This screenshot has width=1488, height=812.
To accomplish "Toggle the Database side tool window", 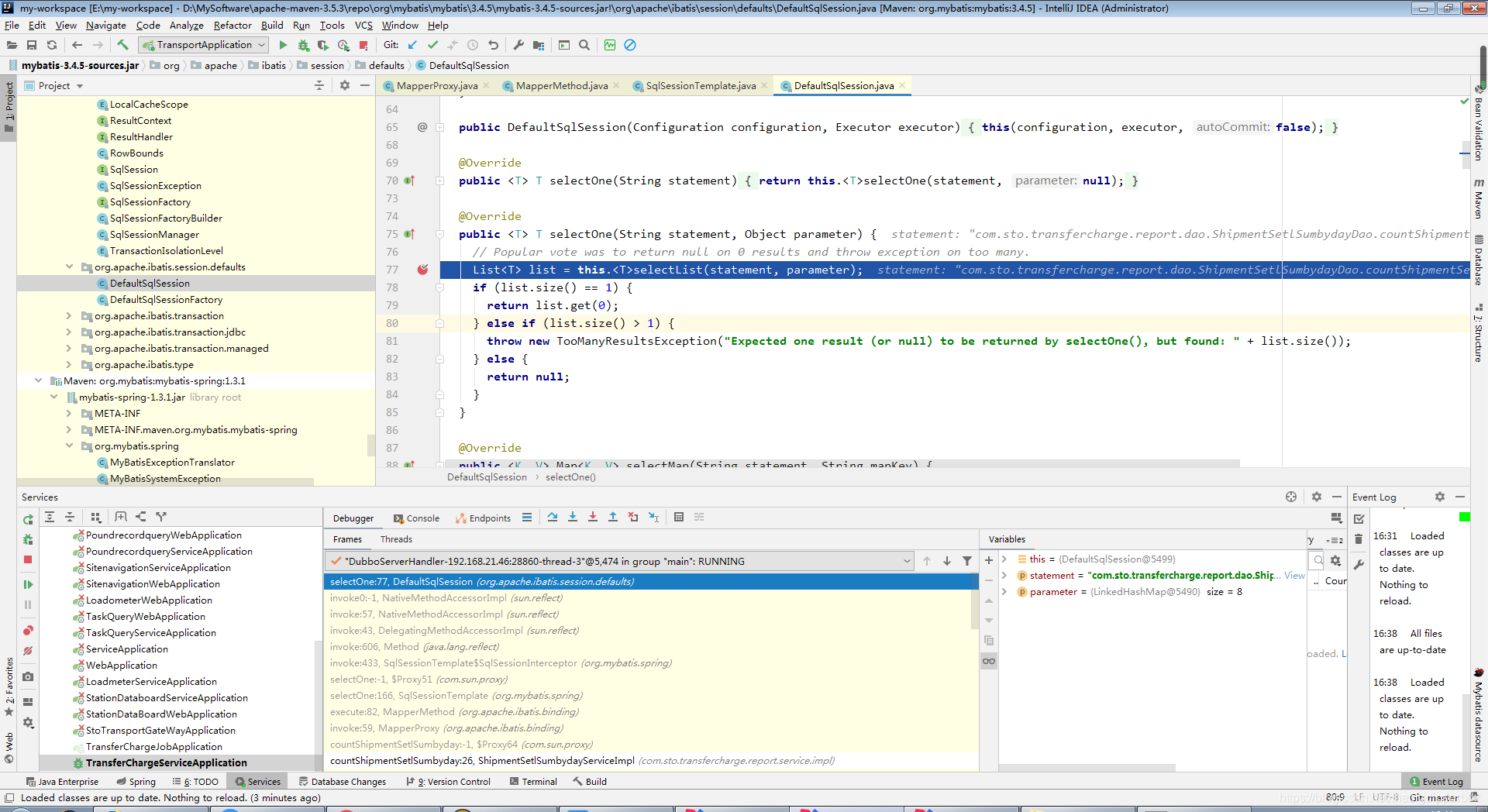I will [1479, 260].
